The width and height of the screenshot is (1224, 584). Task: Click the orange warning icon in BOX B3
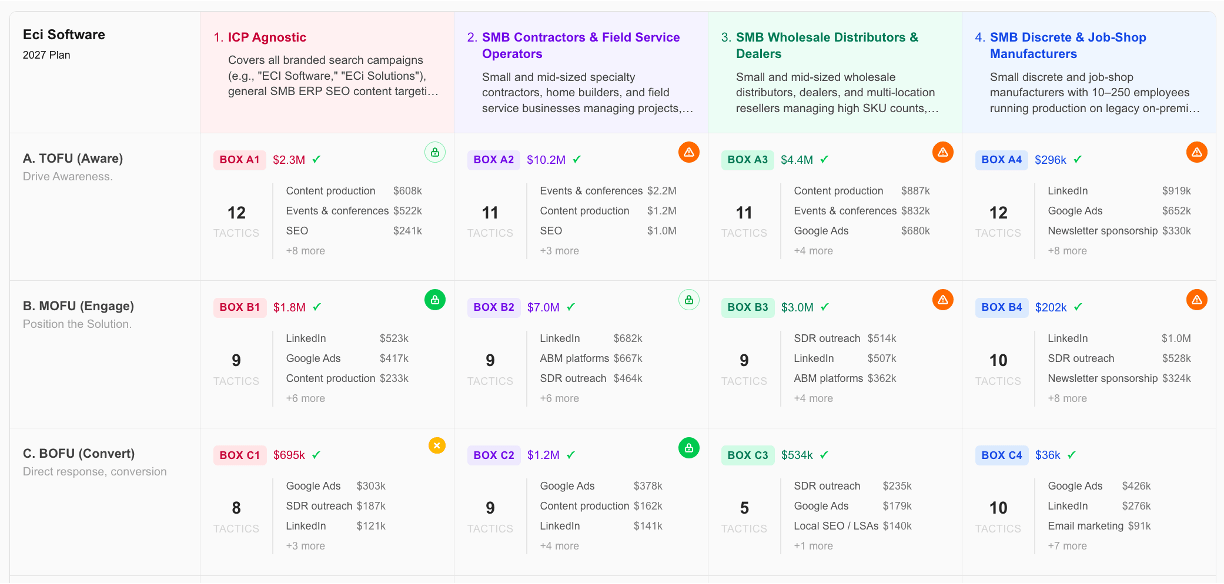click(x=943, y=299)
